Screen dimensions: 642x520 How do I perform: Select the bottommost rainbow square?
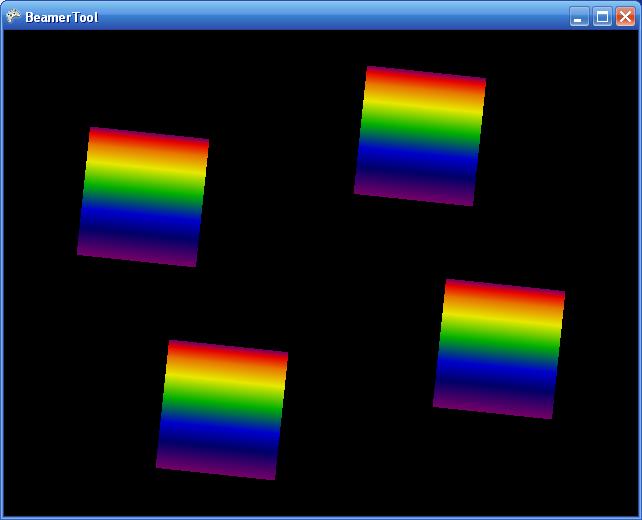coord(222,409)
